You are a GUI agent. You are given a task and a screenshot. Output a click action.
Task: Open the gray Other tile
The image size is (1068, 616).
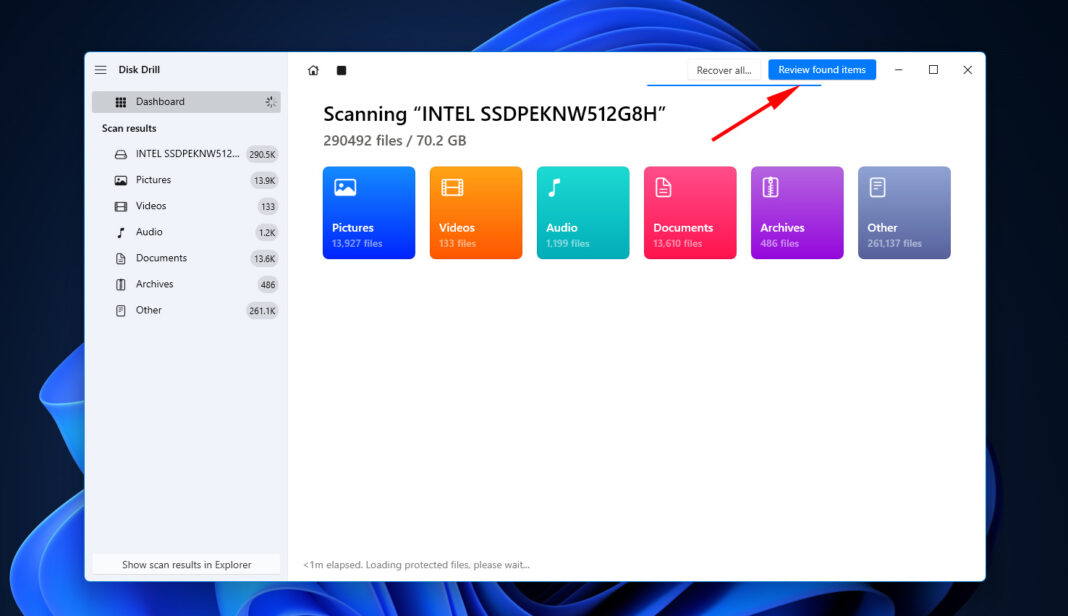903,213
